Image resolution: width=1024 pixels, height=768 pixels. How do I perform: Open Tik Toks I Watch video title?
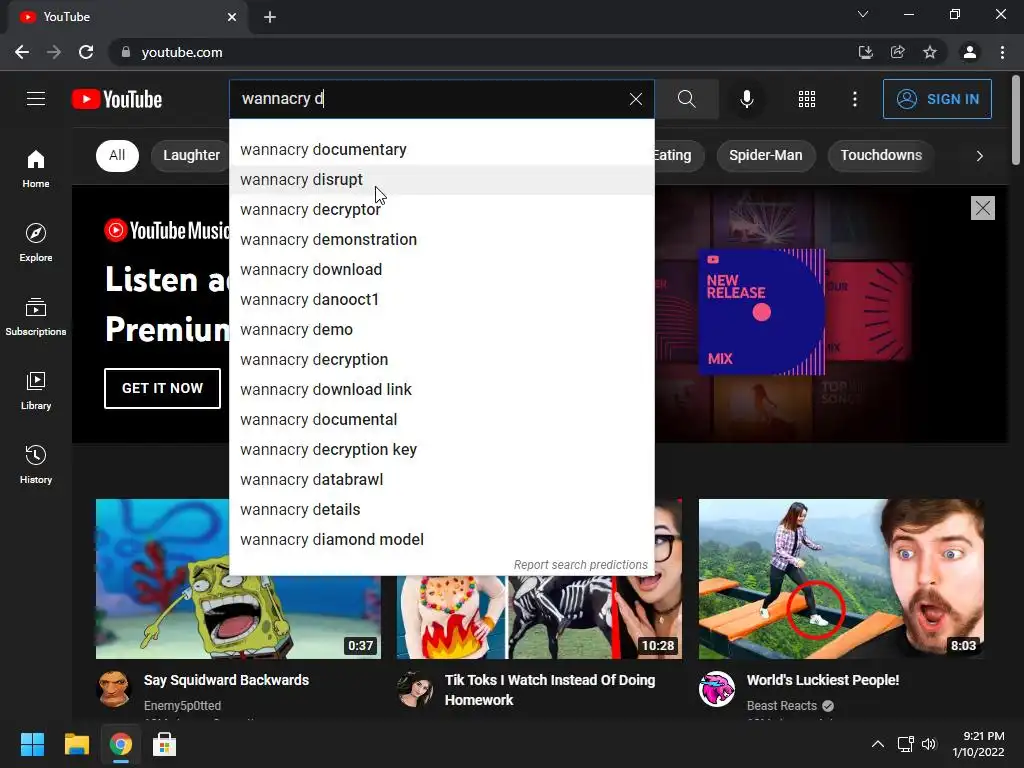tap(550, 690)
